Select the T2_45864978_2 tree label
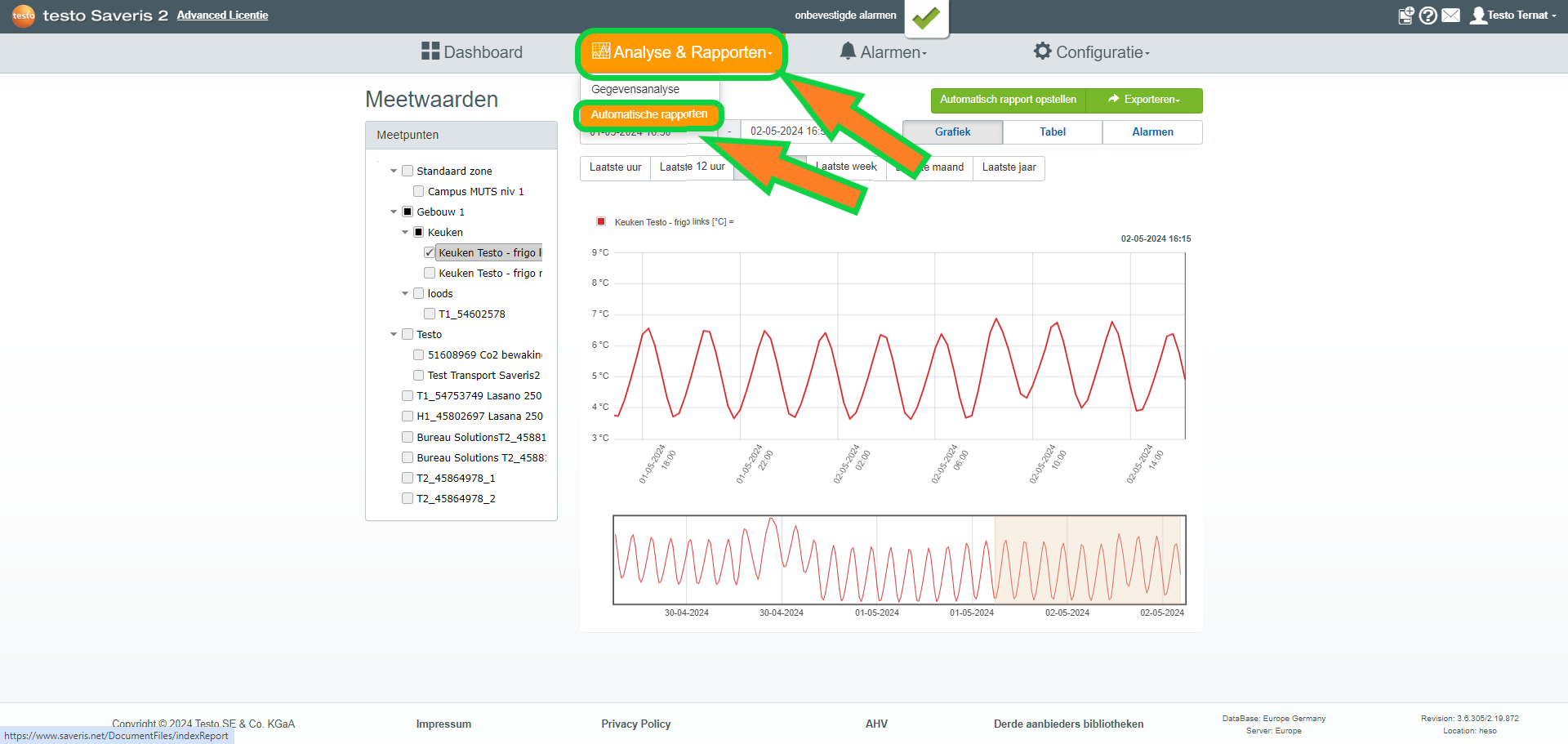 pos(456,498)
